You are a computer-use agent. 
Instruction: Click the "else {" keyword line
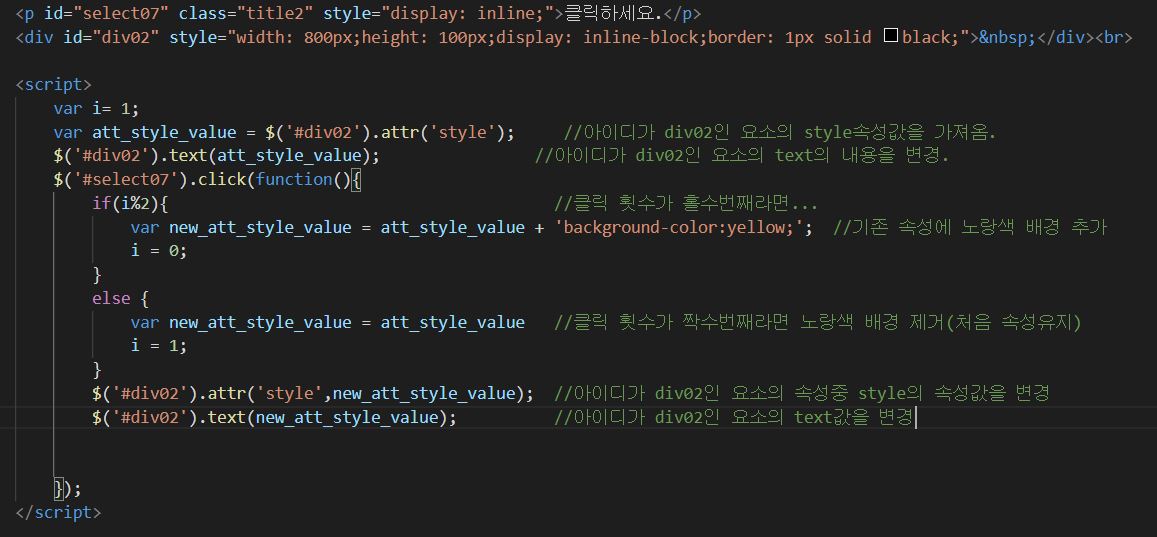[x=121, y=299]
